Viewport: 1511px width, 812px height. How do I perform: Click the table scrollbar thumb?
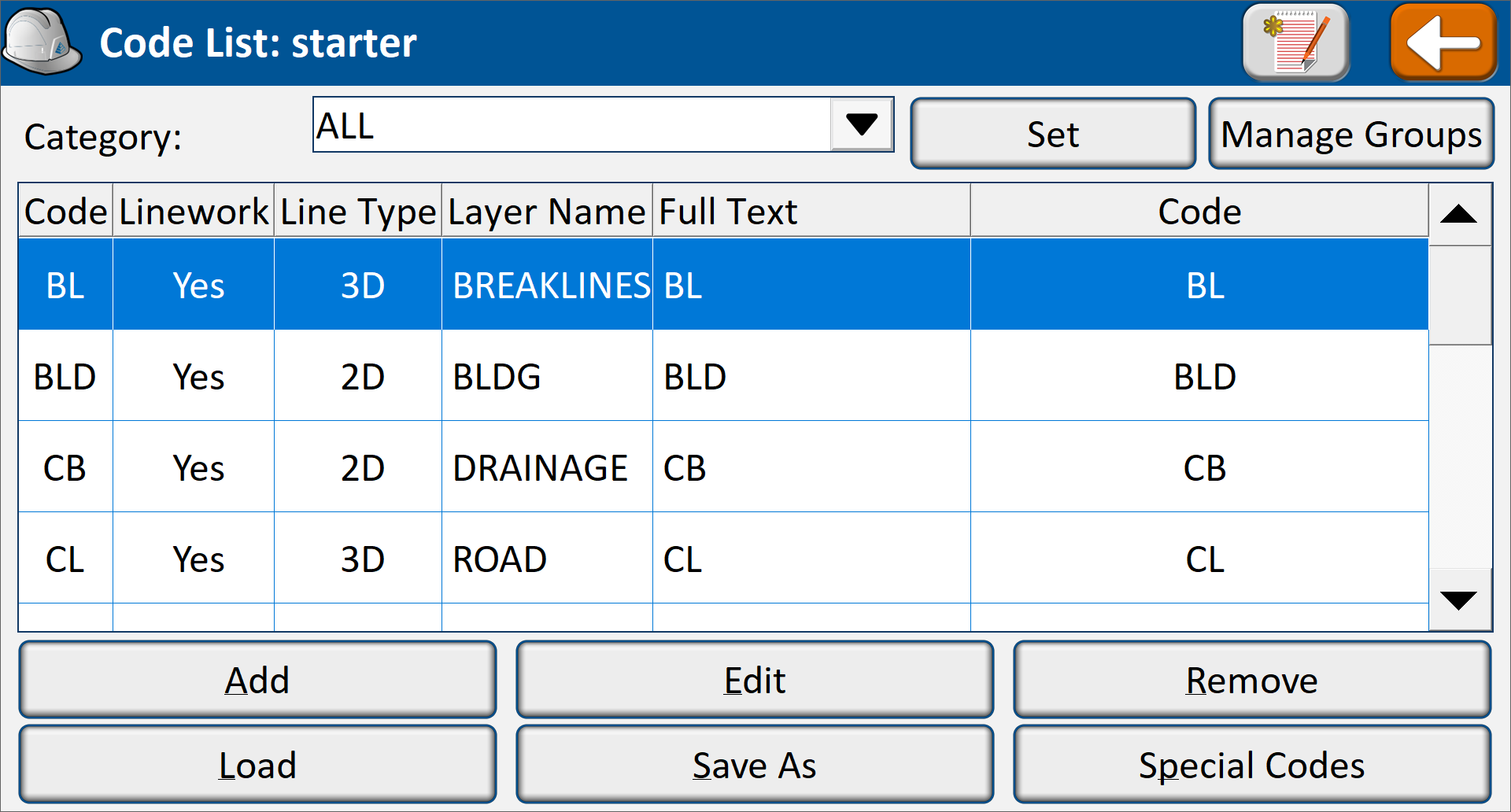[1459, 295]
